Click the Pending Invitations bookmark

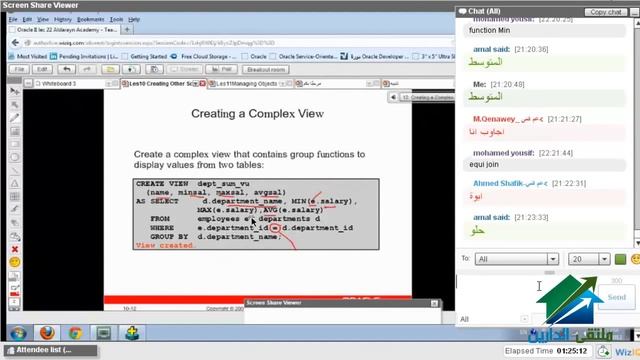(x=84, y=56)
